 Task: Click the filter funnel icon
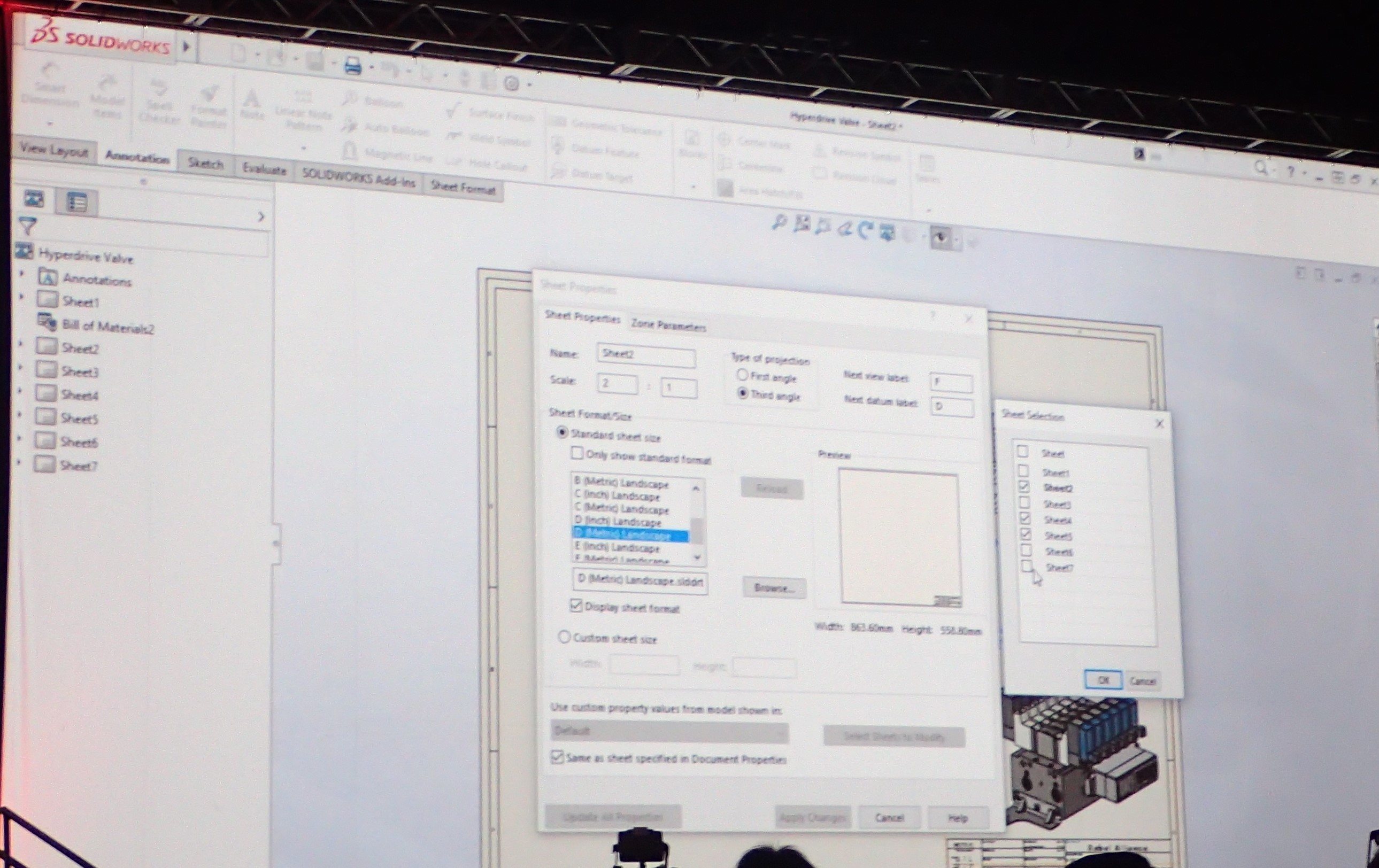pos(27,226)
